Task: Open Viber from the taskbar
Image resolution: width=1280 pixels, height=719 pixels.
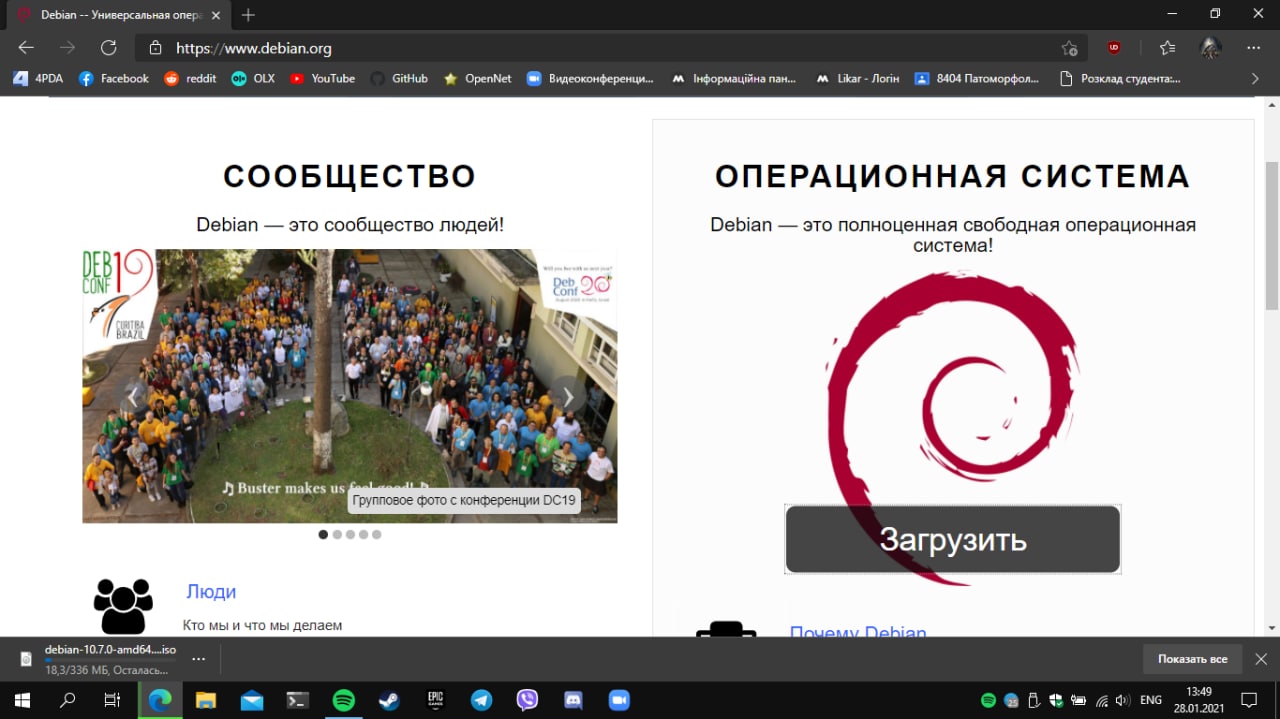Action: [527, 700]
